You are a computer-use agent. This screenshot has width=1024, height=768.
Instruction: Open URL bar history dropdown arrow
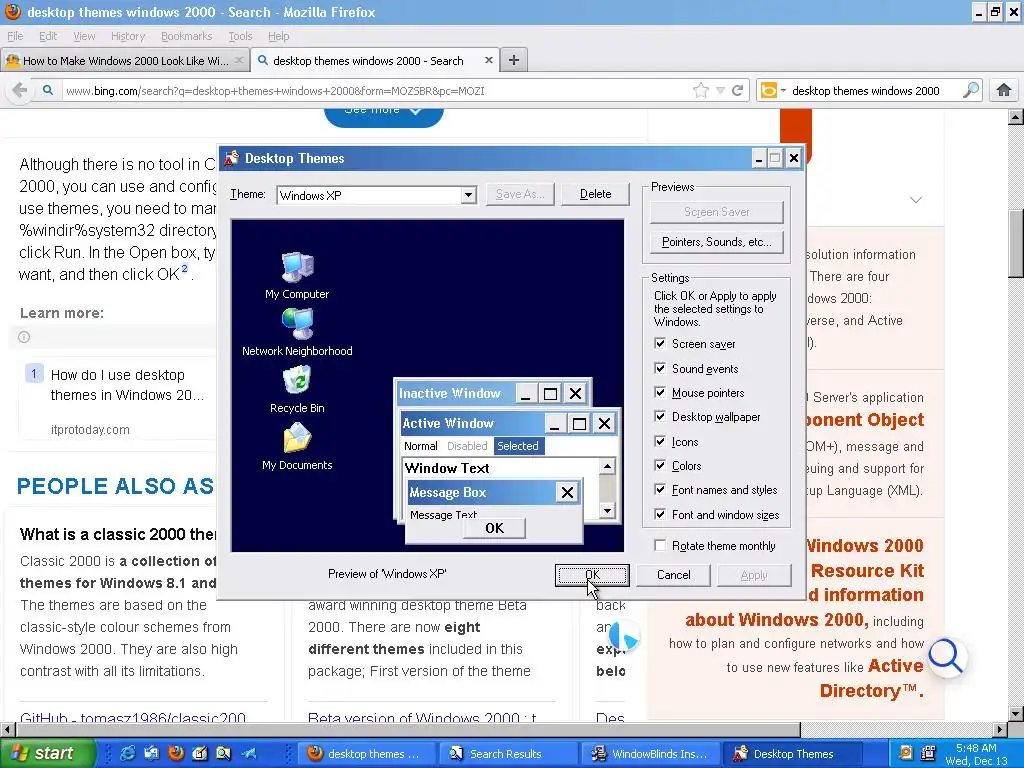coord(720,90)
